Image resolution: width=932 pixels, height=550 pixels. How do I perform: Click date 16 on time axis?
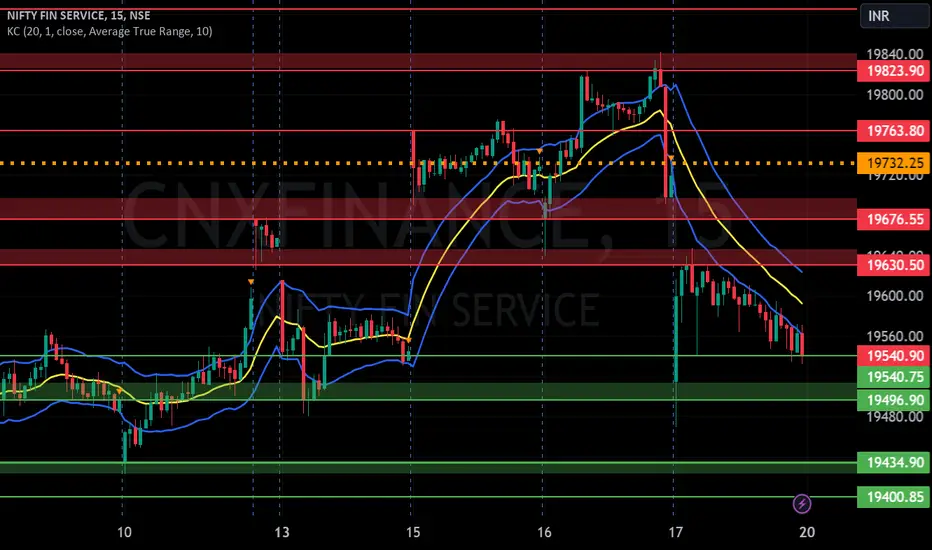(x=544, y=532)
